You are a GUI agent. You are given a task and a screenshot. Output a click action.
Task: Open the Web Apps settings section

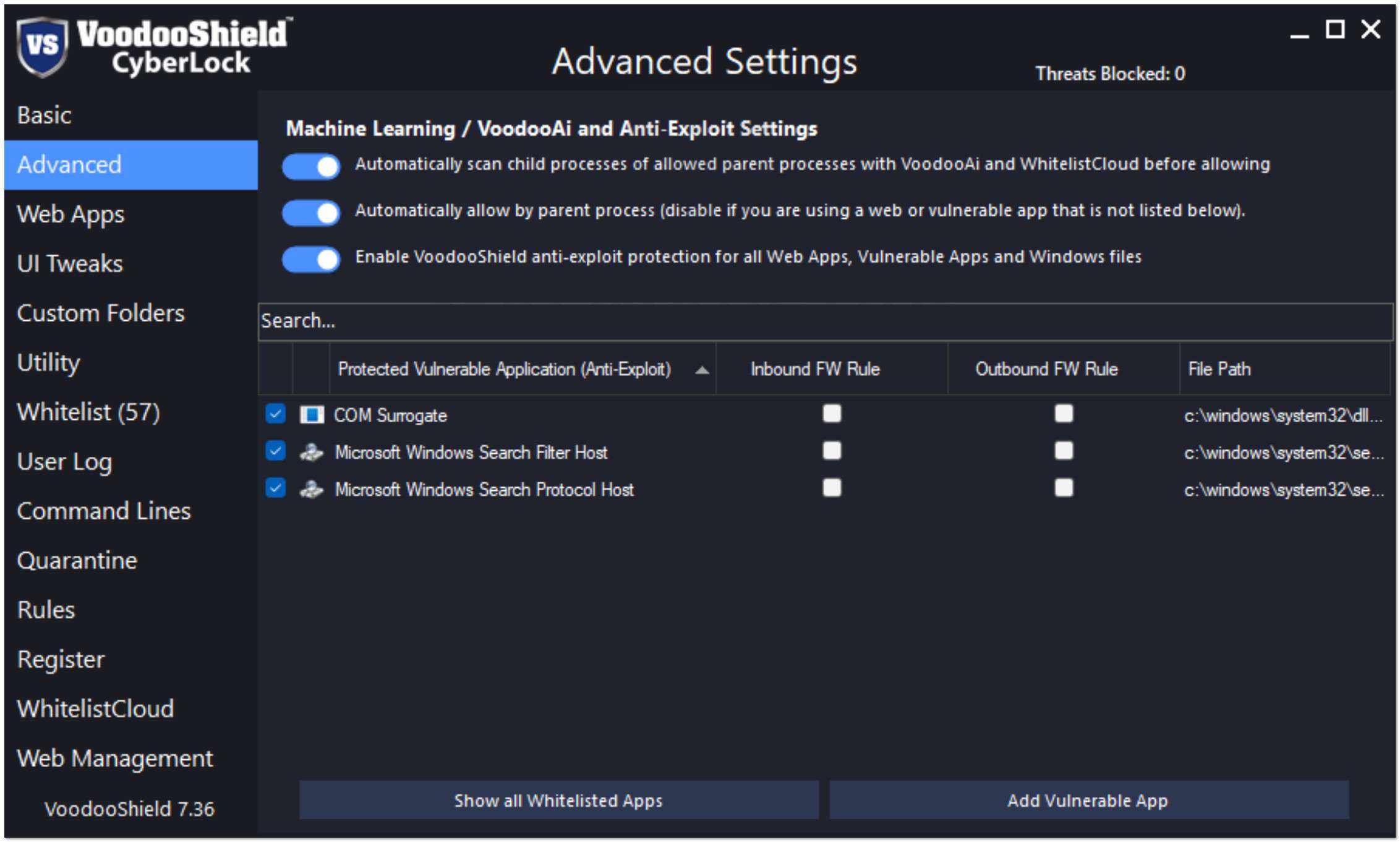[70, 215]
